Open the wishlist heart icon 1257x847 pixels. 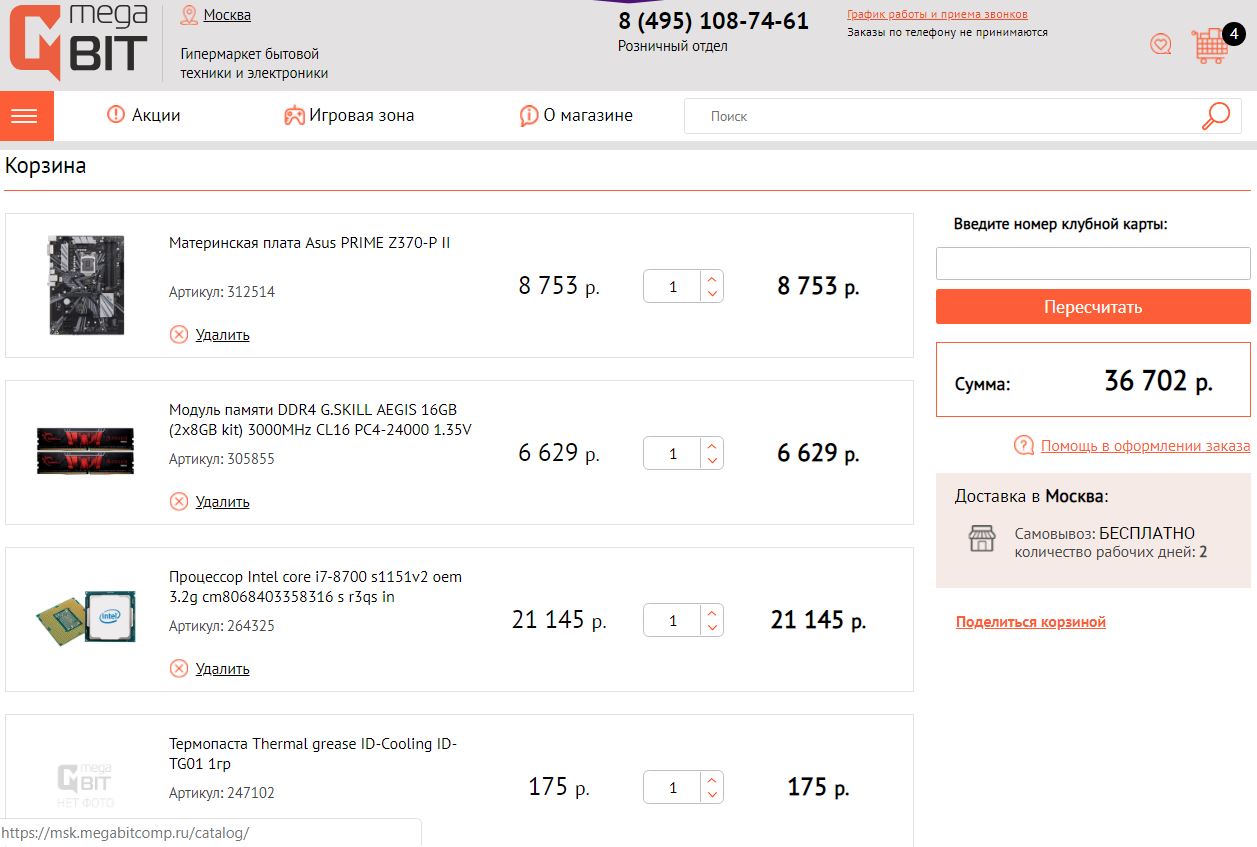(x=1160, y=44)
